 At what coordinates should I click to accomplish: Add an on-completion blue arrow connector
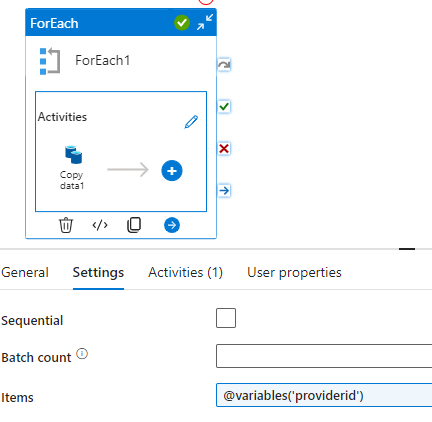click(x=224, y=191)
